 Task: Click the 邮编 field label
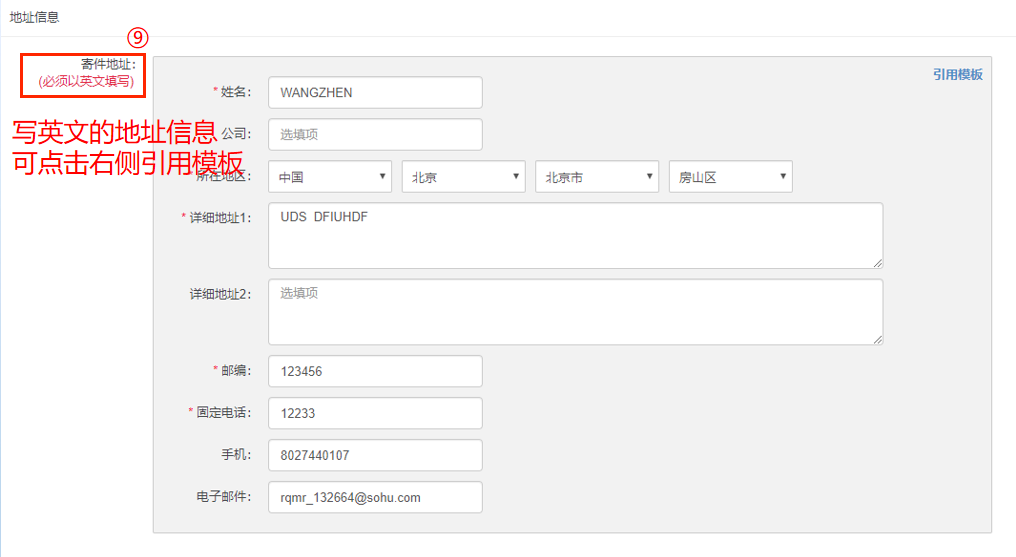point(235,370)
